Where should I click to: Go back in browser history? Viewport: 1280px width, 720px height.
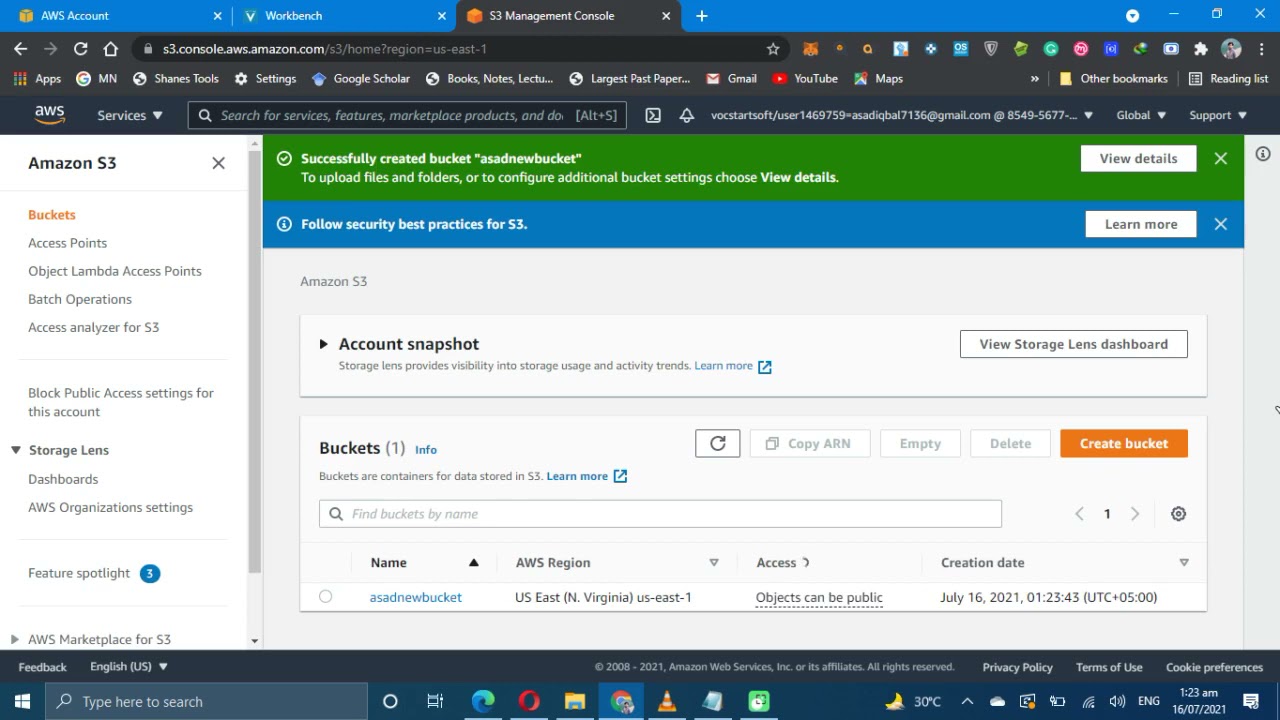pos(21,49)
